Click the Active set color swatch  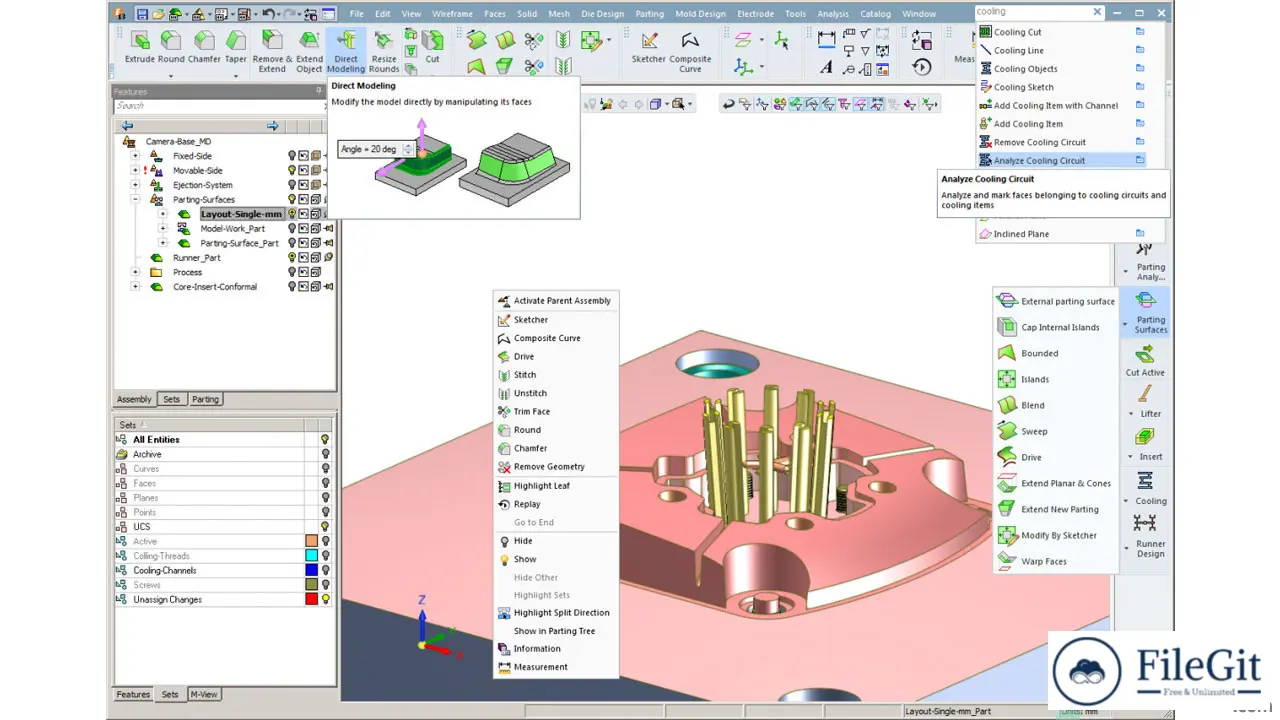coord(311,541)
